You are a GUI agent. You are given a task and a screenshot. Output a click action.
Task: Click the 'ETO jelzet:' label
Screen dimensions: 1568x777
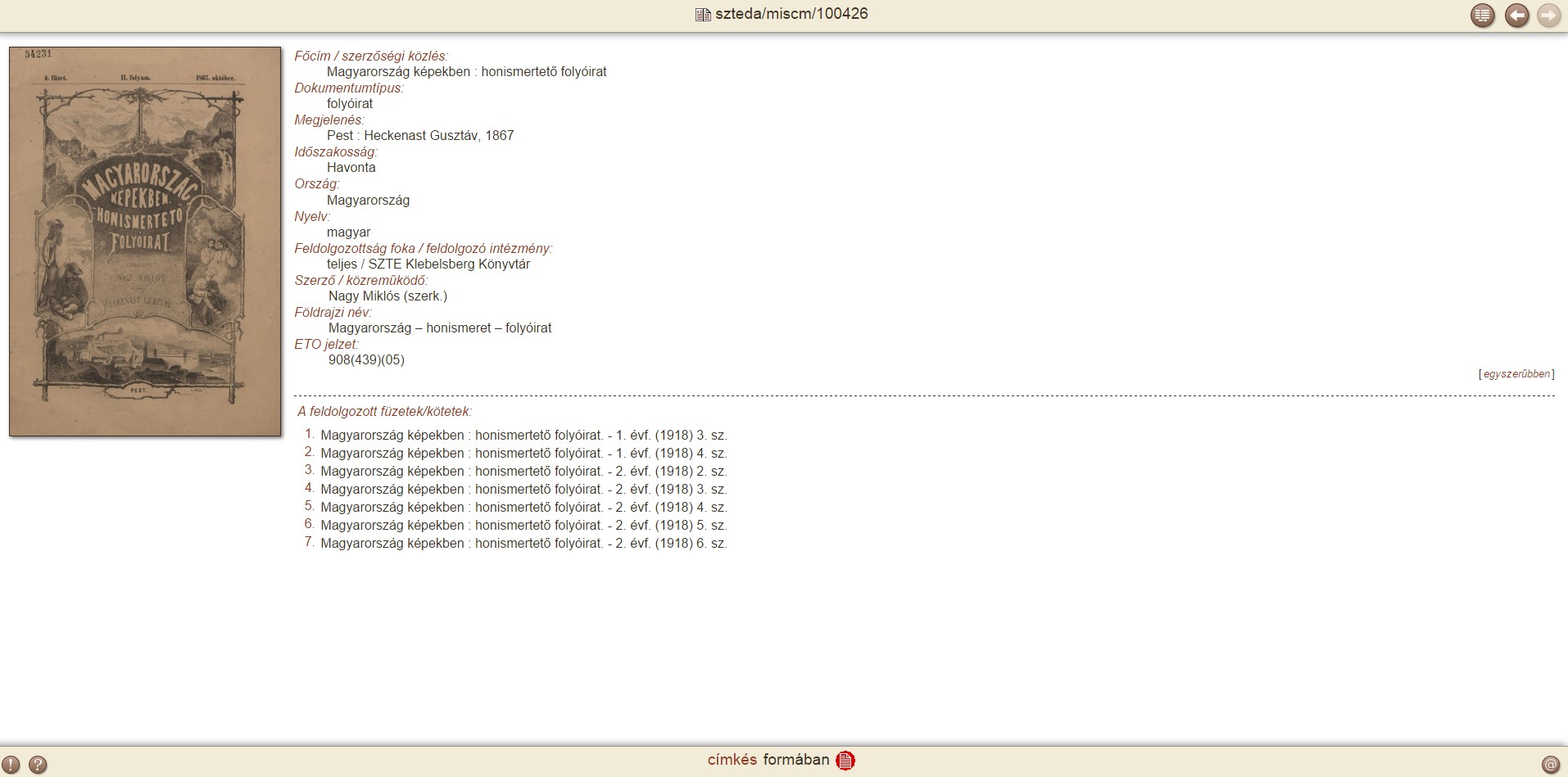pyautogui.click(x=327, y=345)
